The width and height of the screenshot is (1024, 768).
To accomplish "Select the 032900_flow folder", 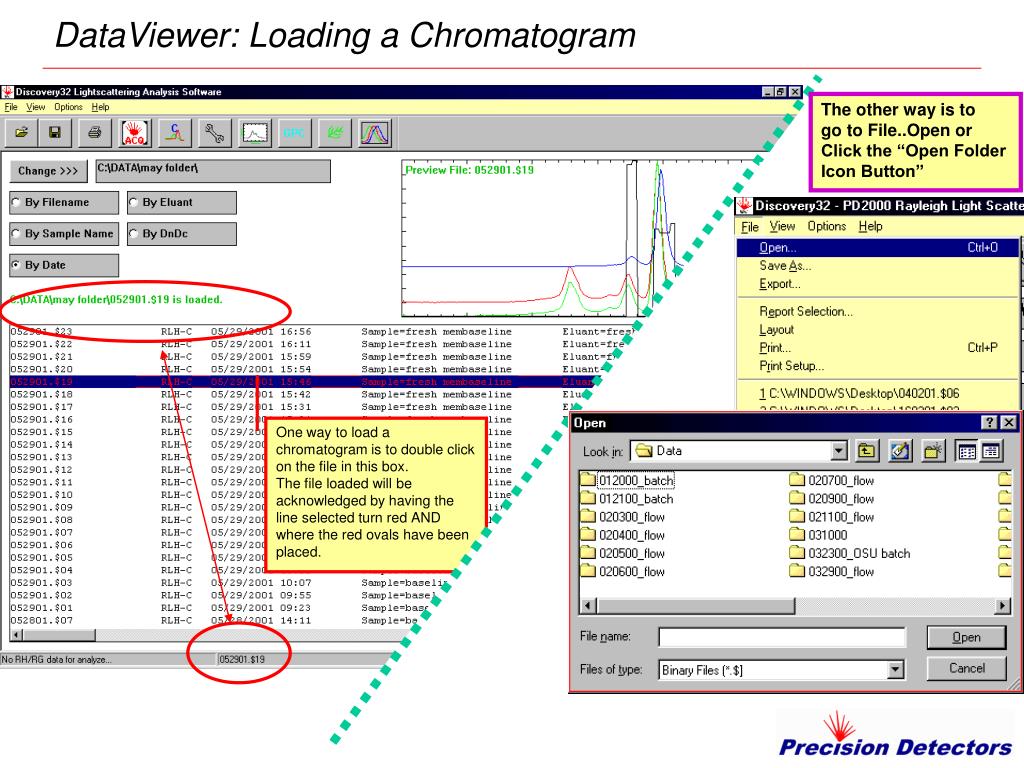I will tap(832, 571).
